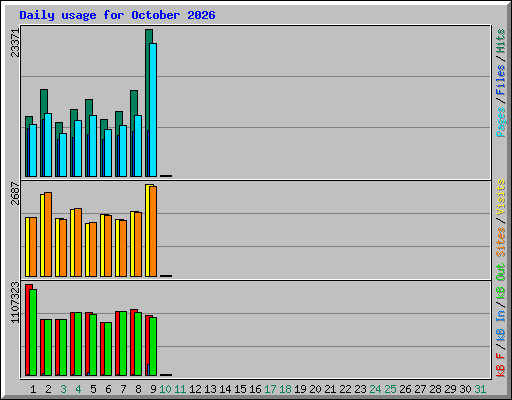The image size is (512, 400).
Task: Click the day 8 green kB Out bar
Action: [138, 344]
